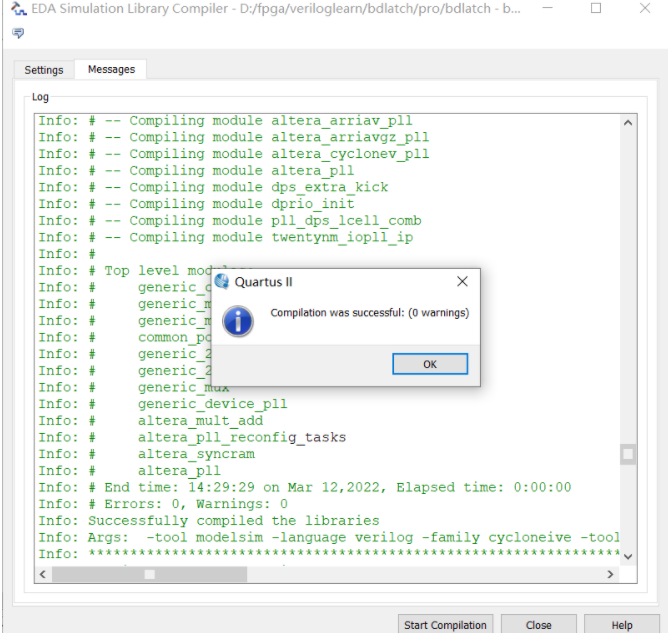Click log line 'Errors: 0, Warnings: 0'
The height and width of the screenshot is (633, 668).
[163, 504]
